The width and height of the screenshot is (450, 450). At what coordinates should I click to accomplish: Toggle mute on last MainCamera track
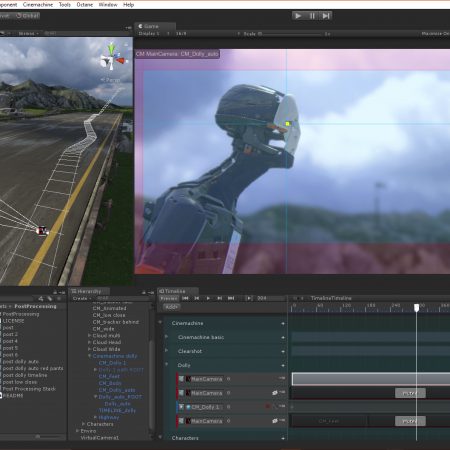coord(275,421)
